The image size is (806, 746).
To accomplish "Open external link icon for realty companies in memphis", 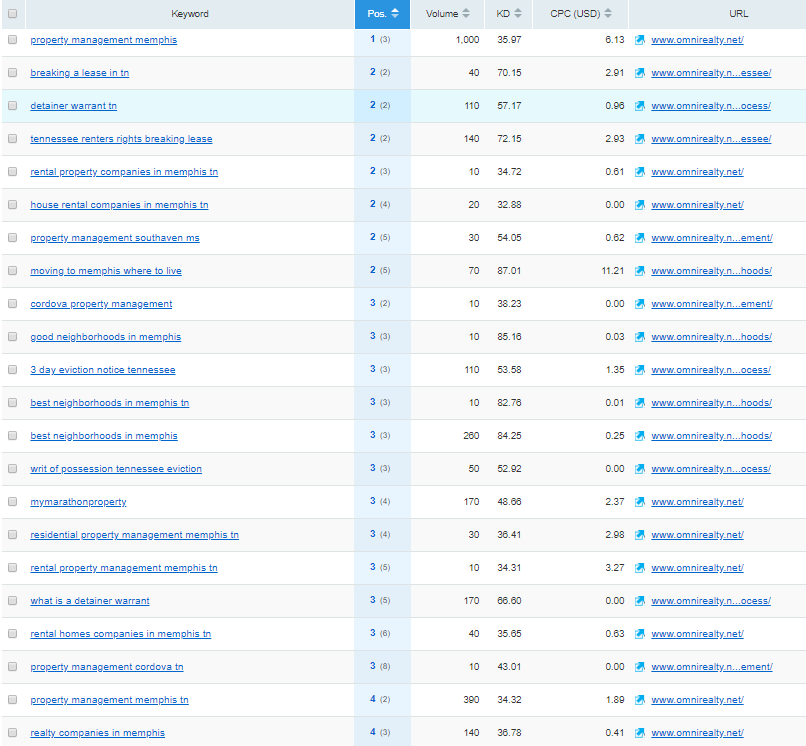I will [639, 733].
